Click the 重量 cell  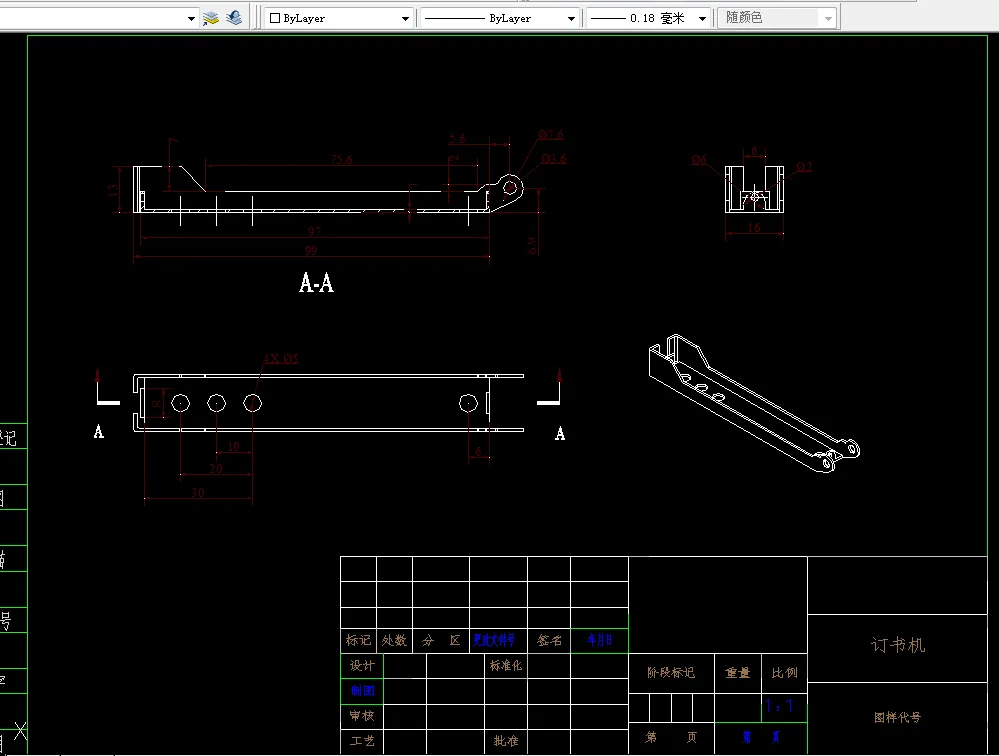click(738, 673)
